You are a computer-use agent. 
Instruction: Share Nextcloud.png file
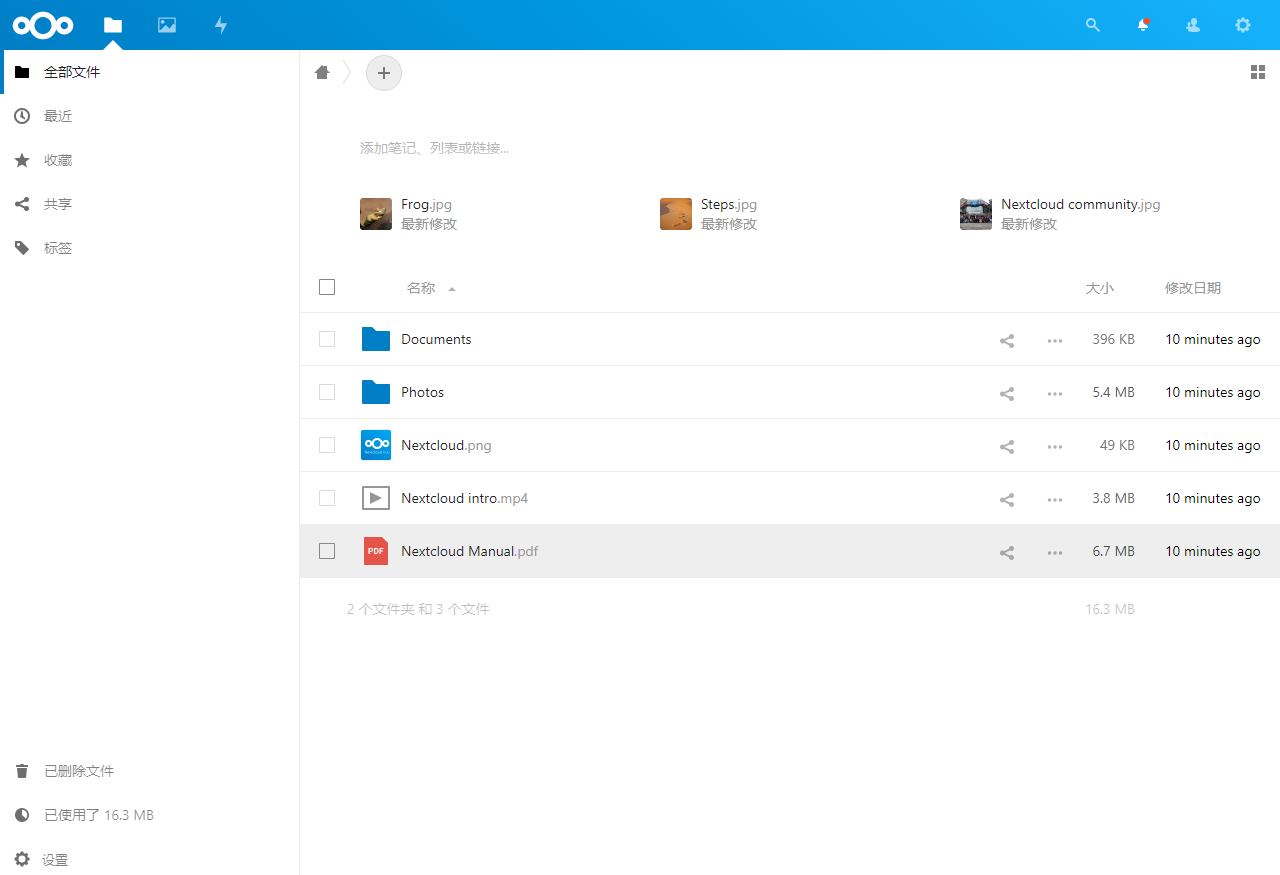1007,446
